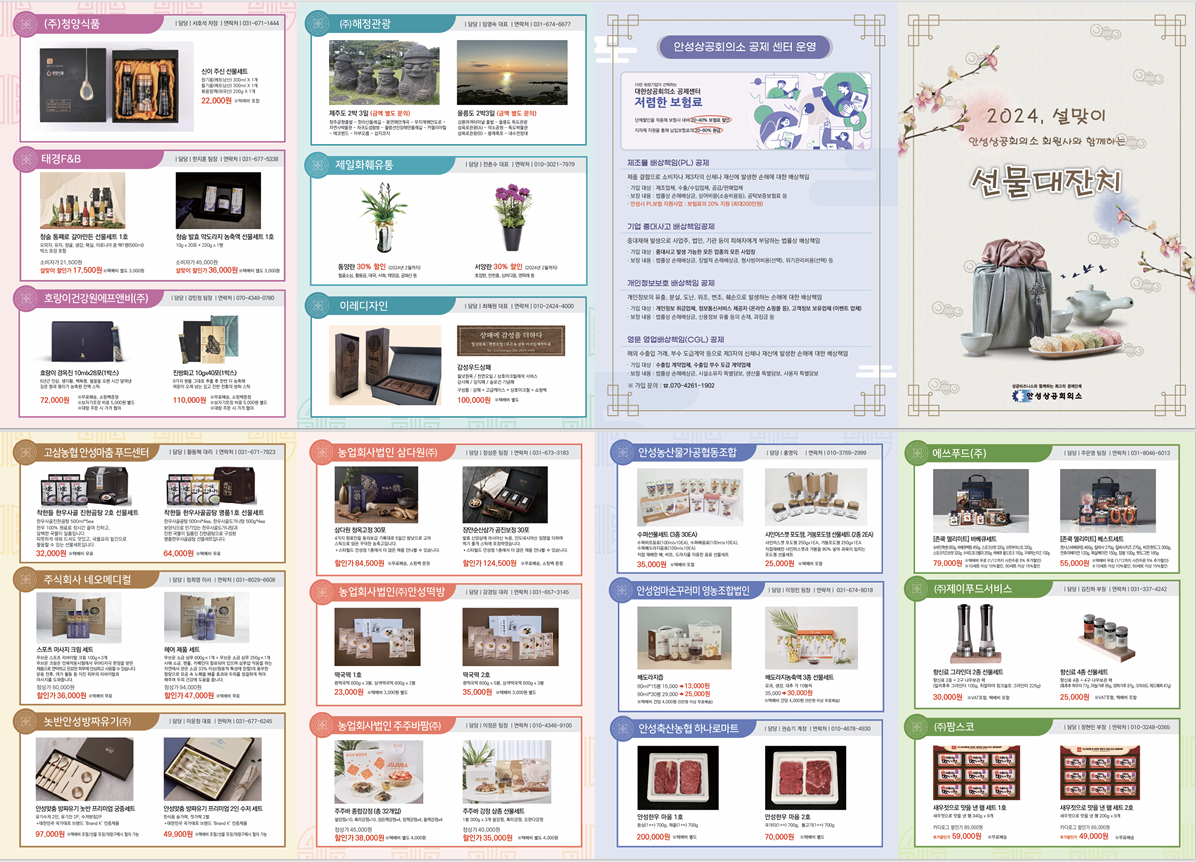
Task: Click the 70,000원 price of 안성한우 마음 2호
Action: (x=780, y=836)
